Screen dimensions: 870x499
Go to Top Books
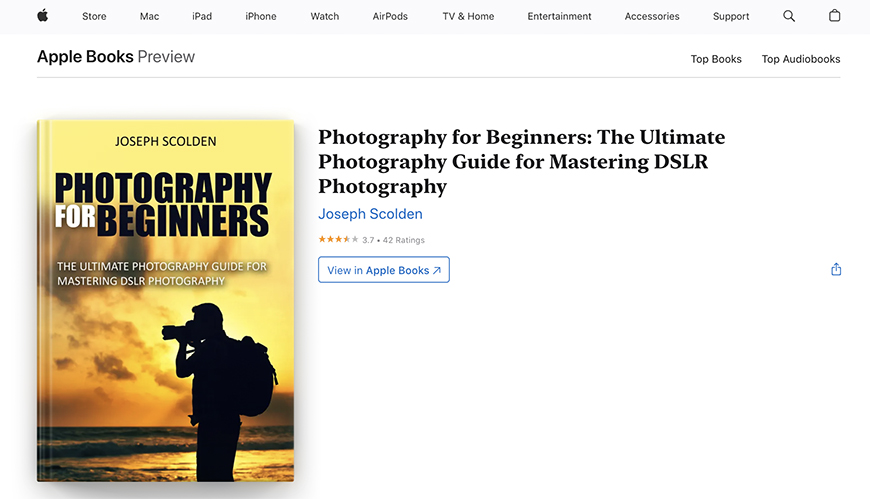point(716,59)
